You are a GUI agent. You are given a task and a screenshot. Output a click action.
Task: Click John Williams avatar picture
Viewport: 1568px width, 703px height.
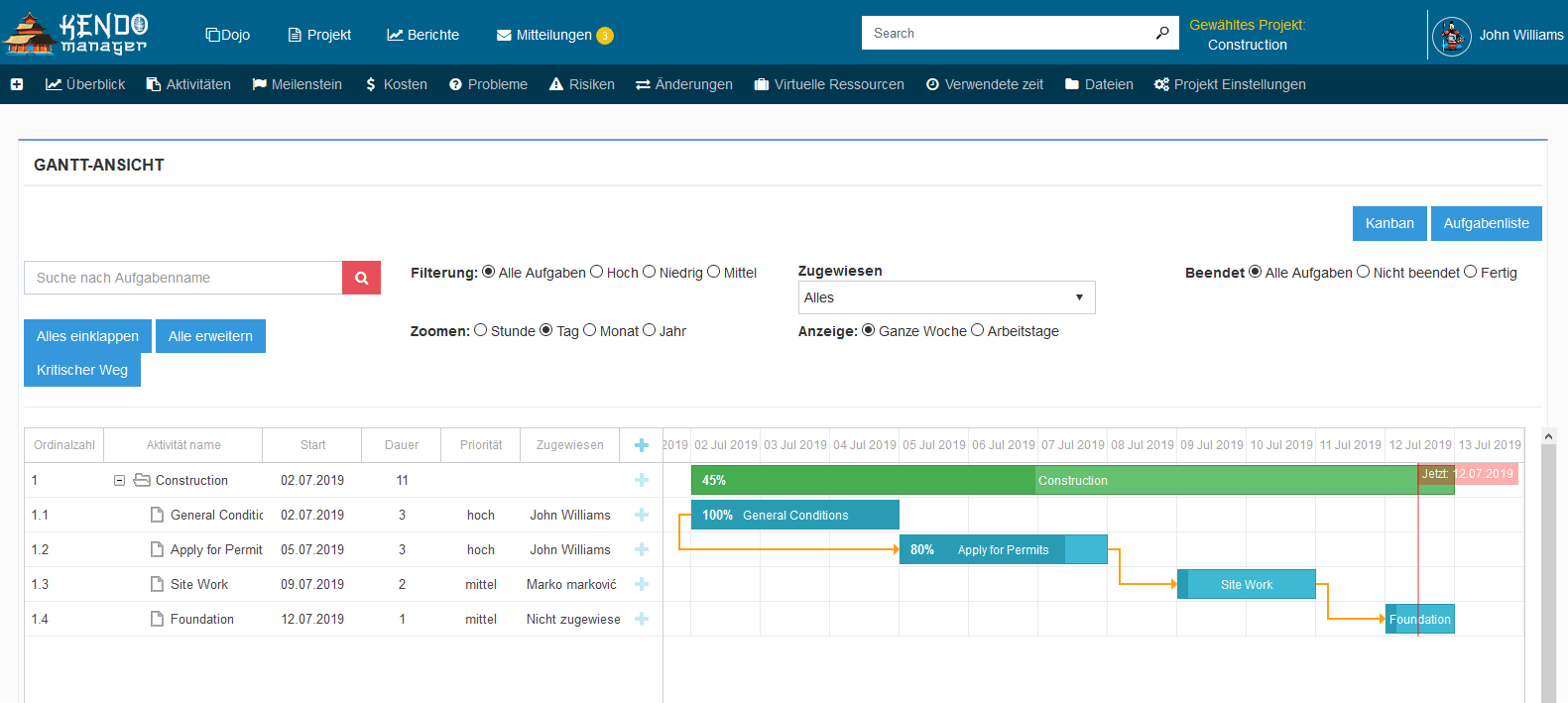[x=1452, y=37]
